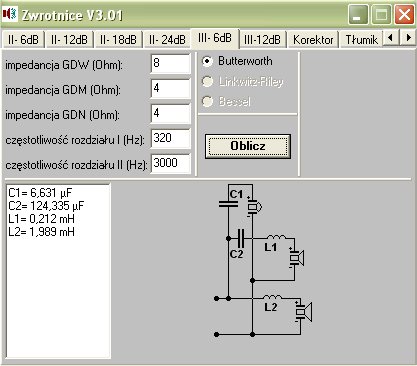Screen dimensions: 417x366
Task: Click the częstotliwość rozdziału I field
Action: 171,139
